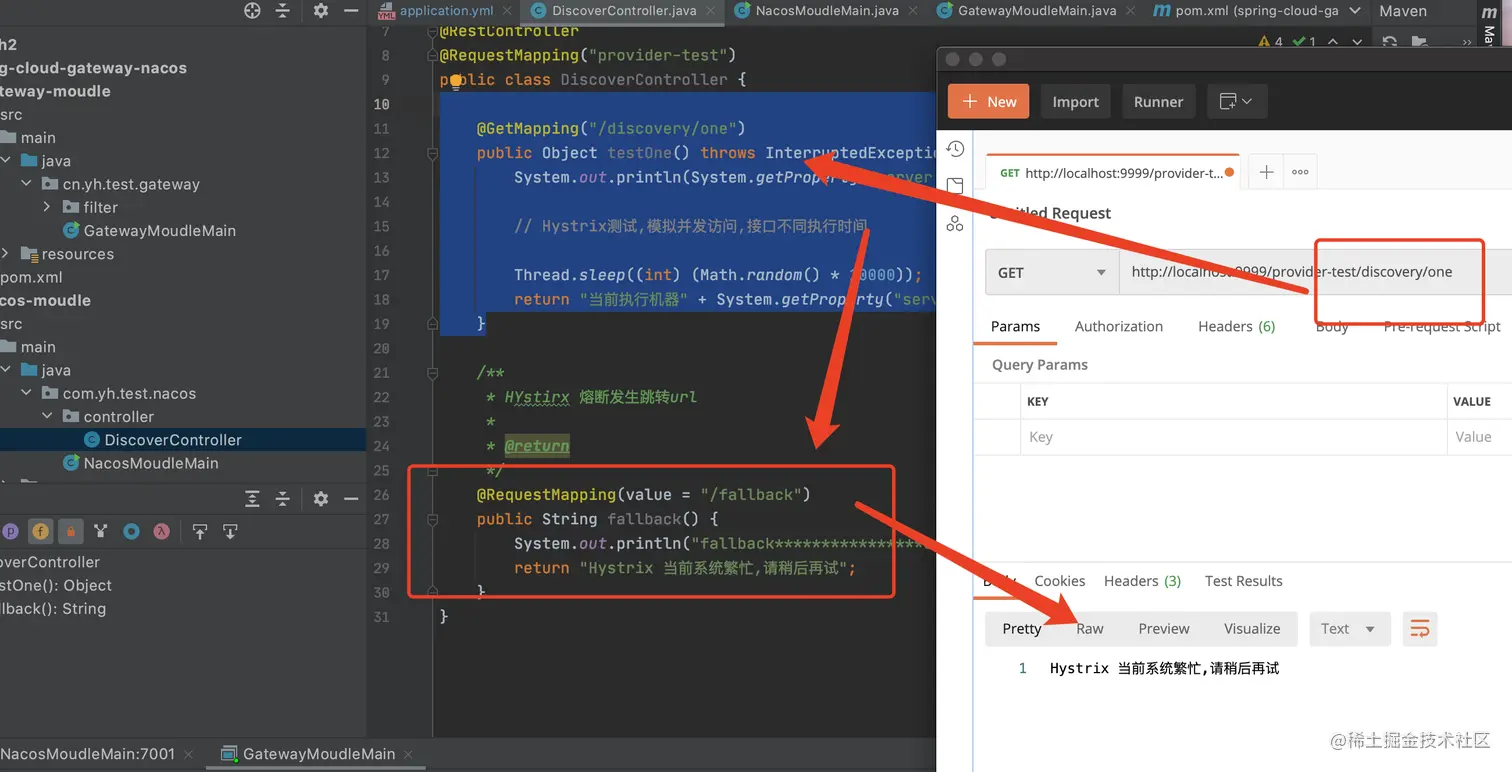This screenshot has width=1512, height=772.
Task: Close the NacosMoudleMain:7001 run tab
Action: pyautogui.click(x=187, y=754)
